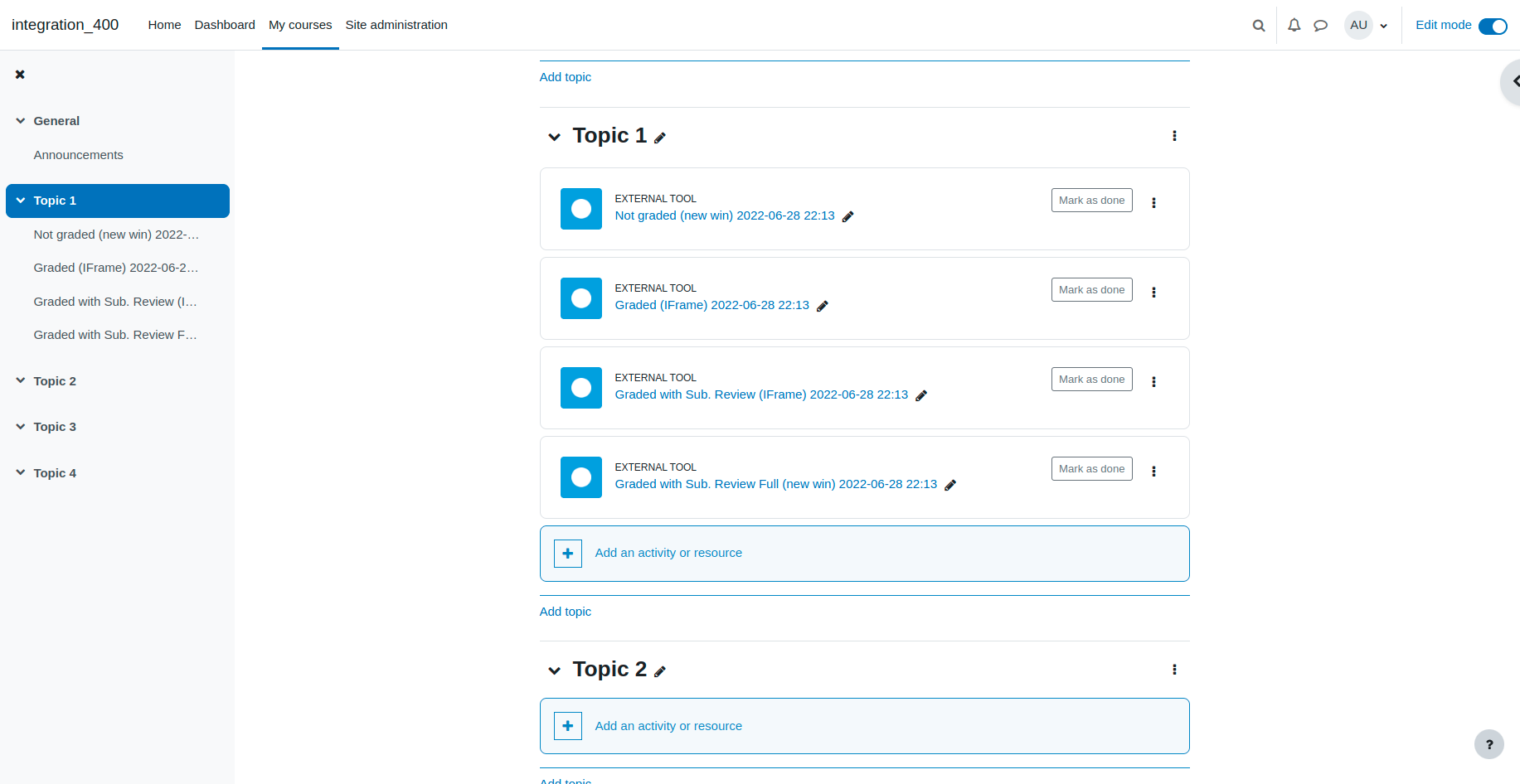
Task: Collapse the Topic 1 section in main content
Action: pyautogui.click(x=554, y=137)
